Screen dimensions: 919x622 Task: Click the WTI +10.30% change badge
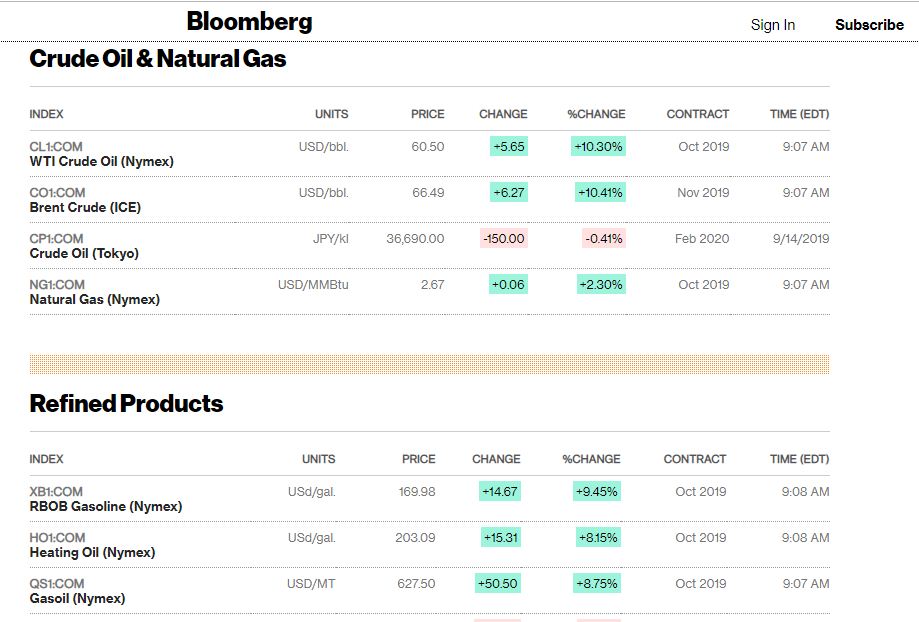click(598, 147)
